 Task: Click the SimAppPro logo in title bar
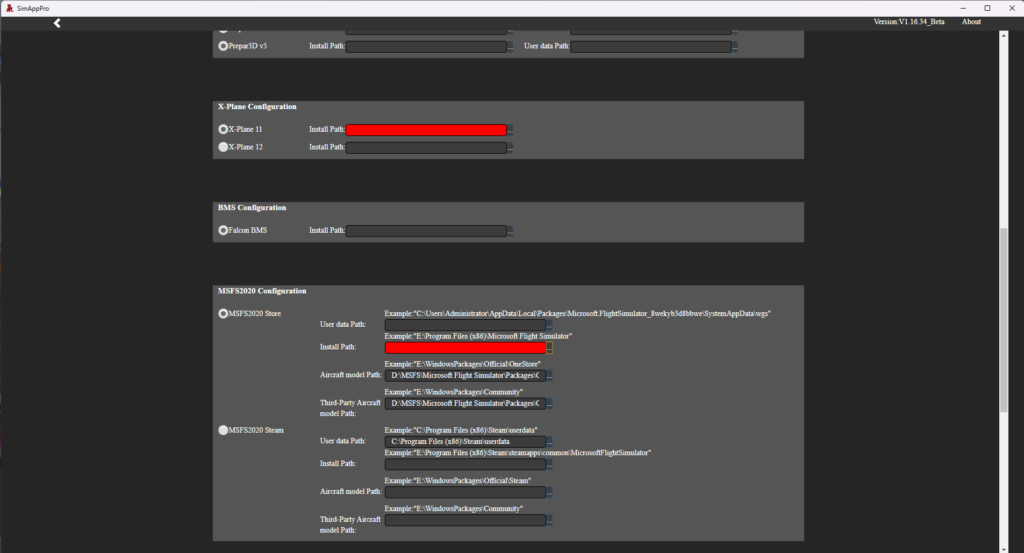pyautogui.click(x=9, y=8)
